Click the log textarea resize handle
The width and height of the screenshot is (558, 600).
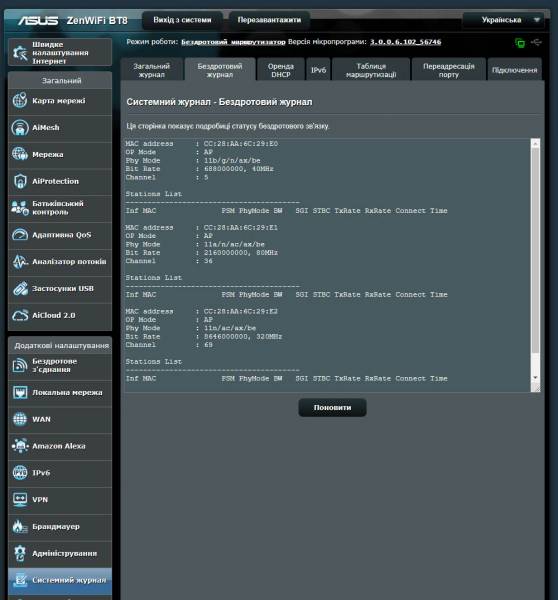click(x=536, y=388)
